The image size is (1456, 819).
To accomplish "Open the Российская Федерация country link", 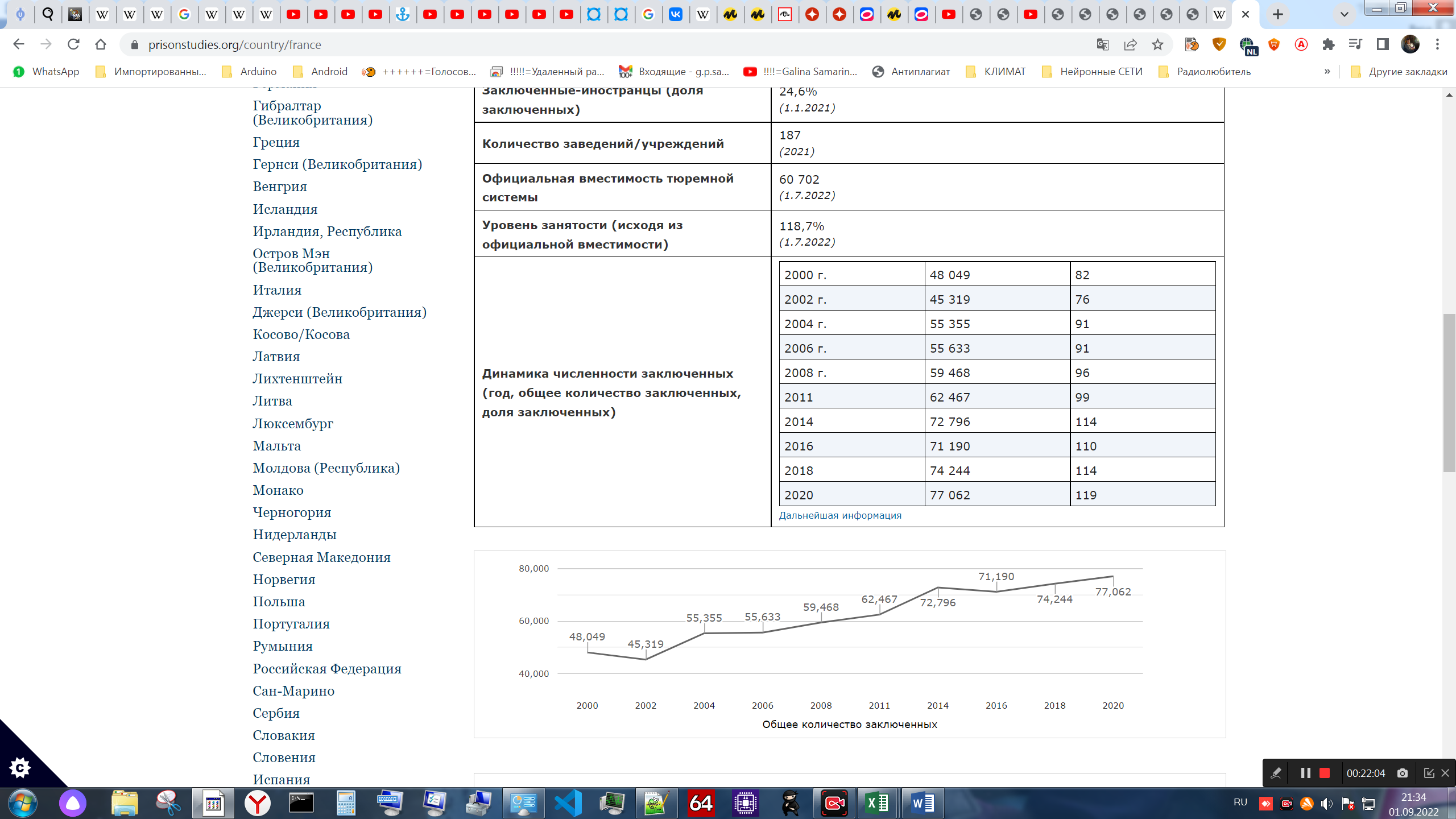I will click(x=327, y=668).
